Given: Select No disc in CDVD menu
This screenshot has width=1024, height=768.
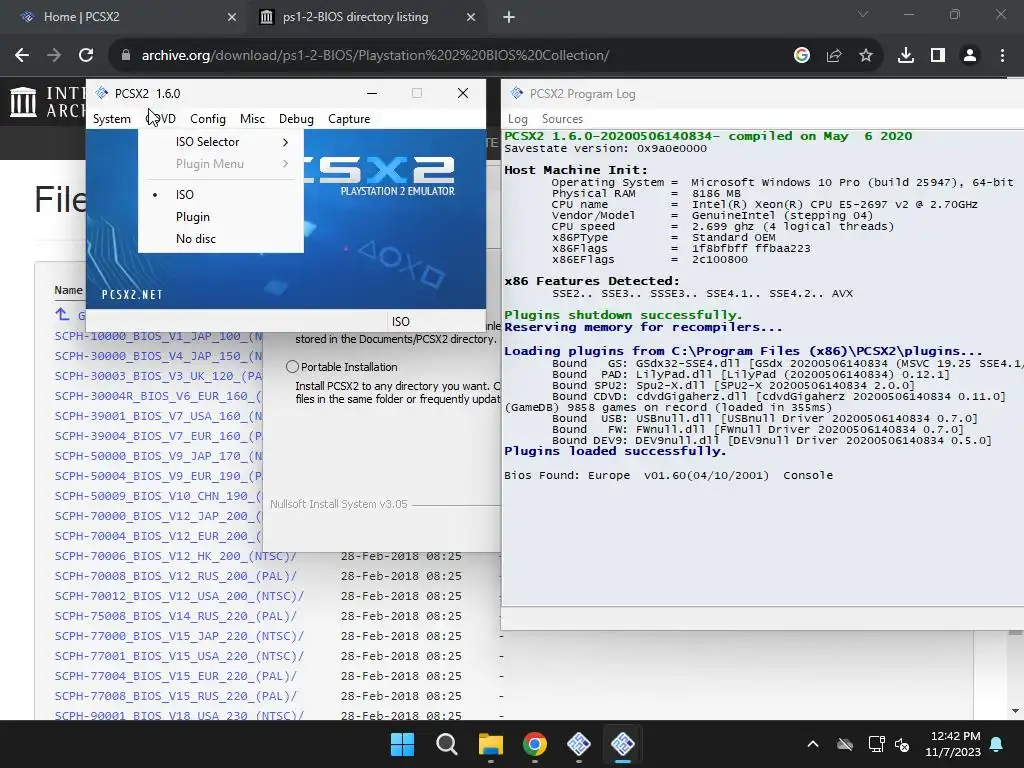Looking at the screenshot, I should [x=196, y=239].
